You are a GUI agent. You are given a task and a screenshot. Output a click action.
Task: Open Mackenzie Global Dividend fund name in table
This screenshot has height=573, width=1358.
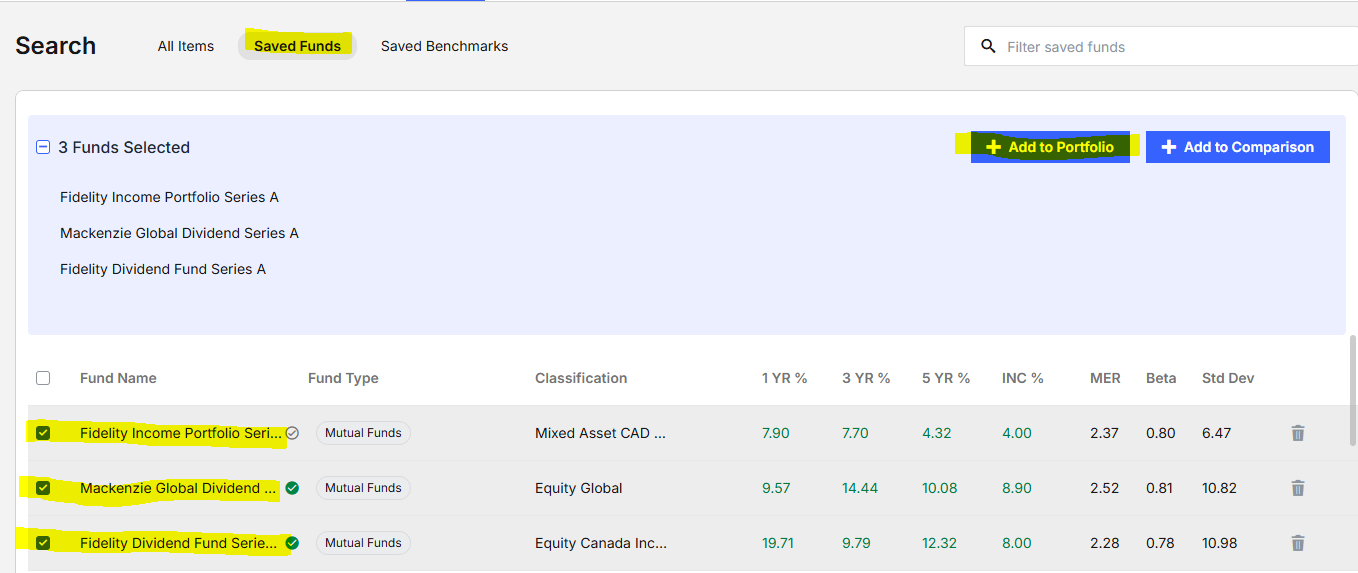(x=178, y=488)
